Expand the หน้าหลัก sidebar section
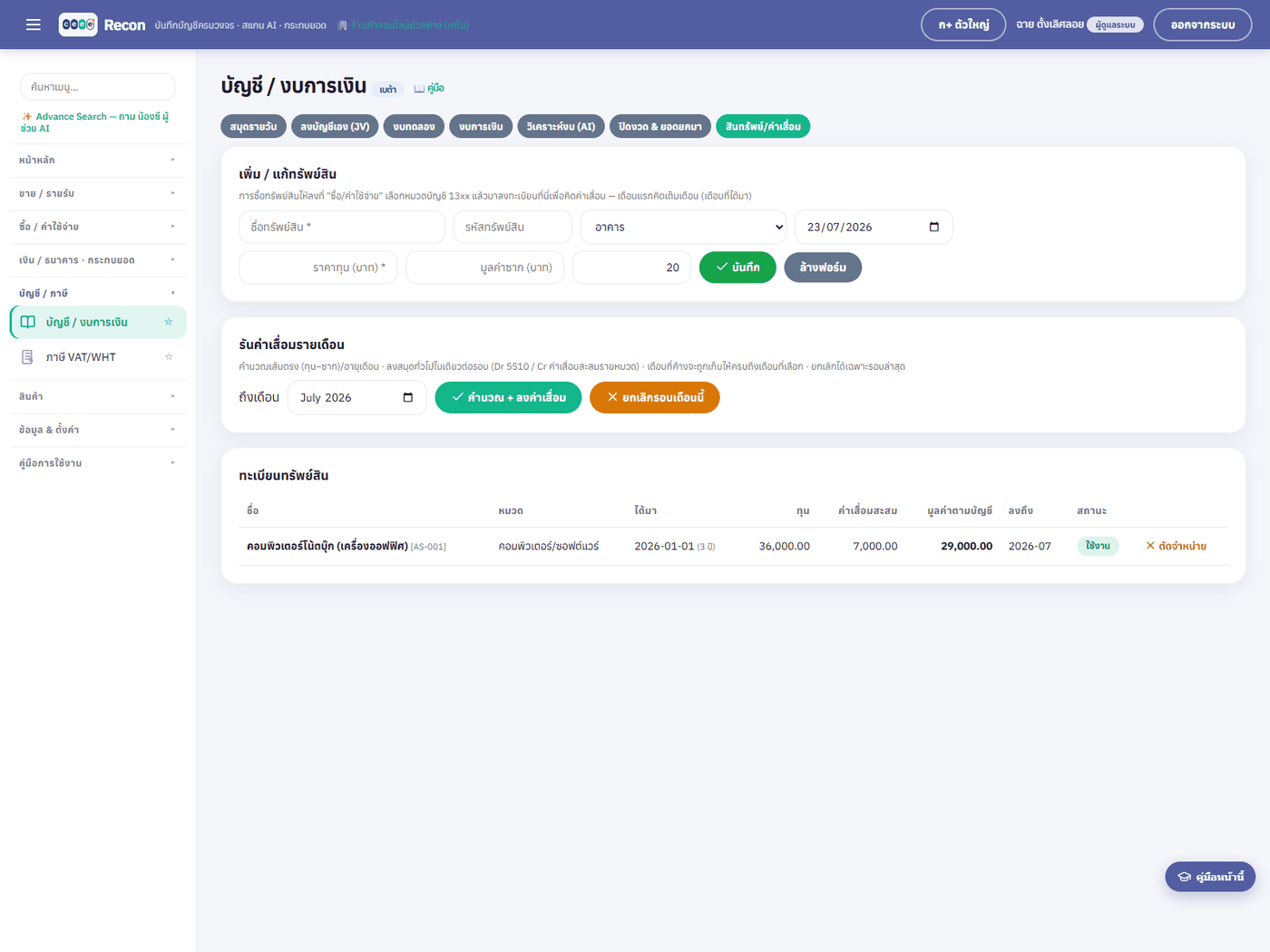The height and width of the screenshot is (952, 1270). coord(97,160)
